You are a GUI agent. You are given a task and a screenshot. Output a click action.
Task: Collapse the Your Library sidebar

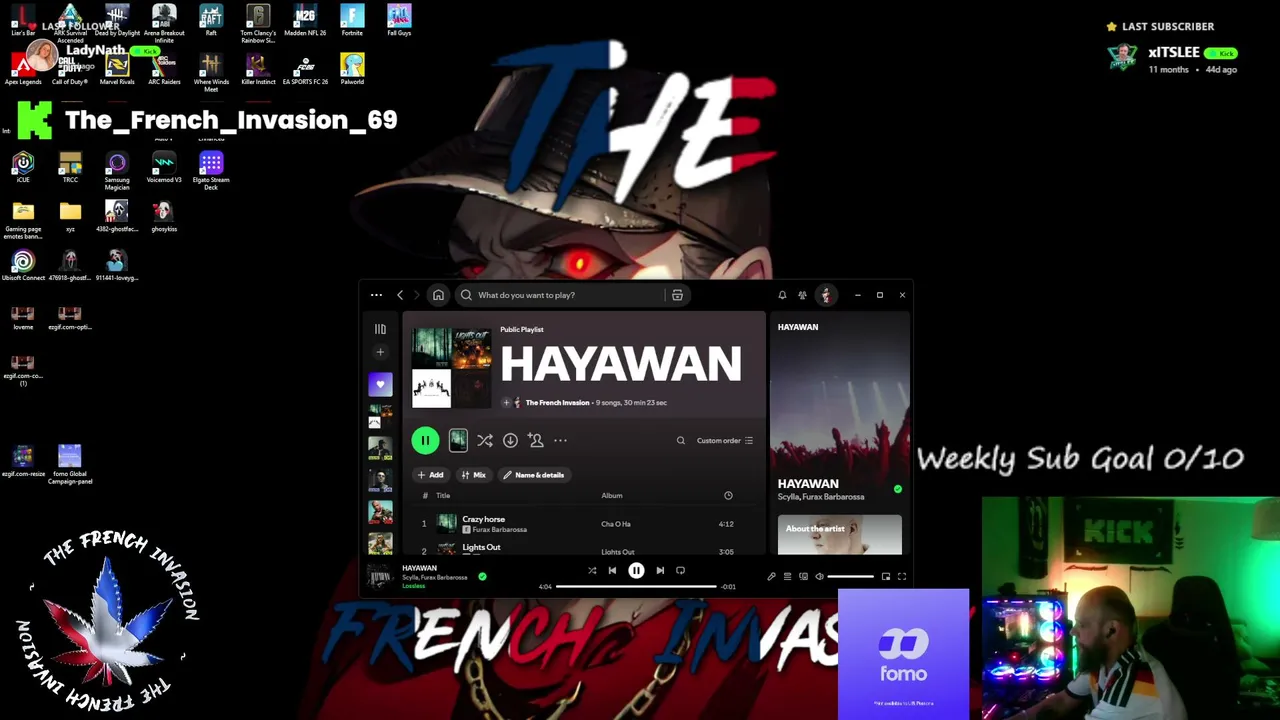pyautogui.click(x=380, y=329)
